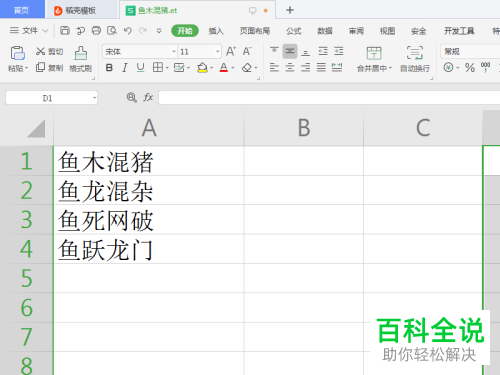
Task: Click the Save icon in quick toolbar
Action: pos(65,31)
